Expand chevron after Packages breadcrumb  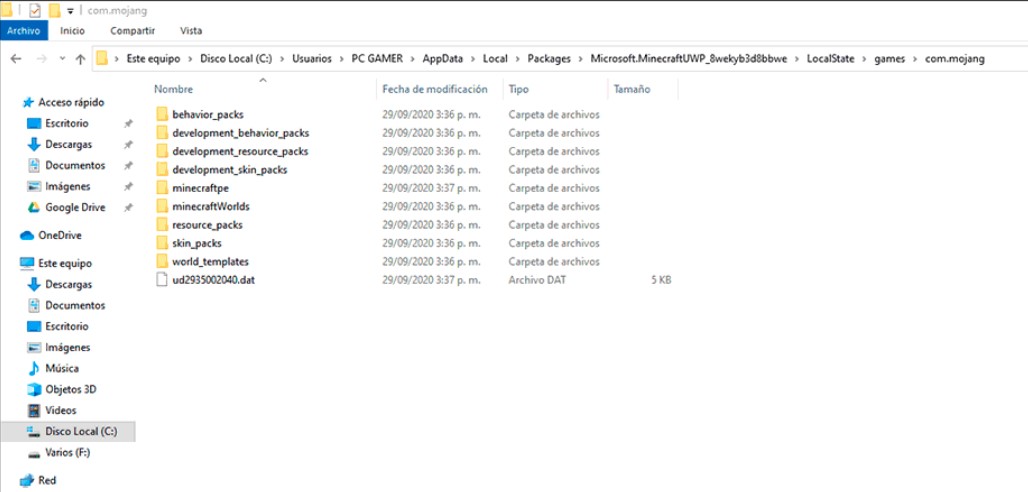tap(581, 58)
